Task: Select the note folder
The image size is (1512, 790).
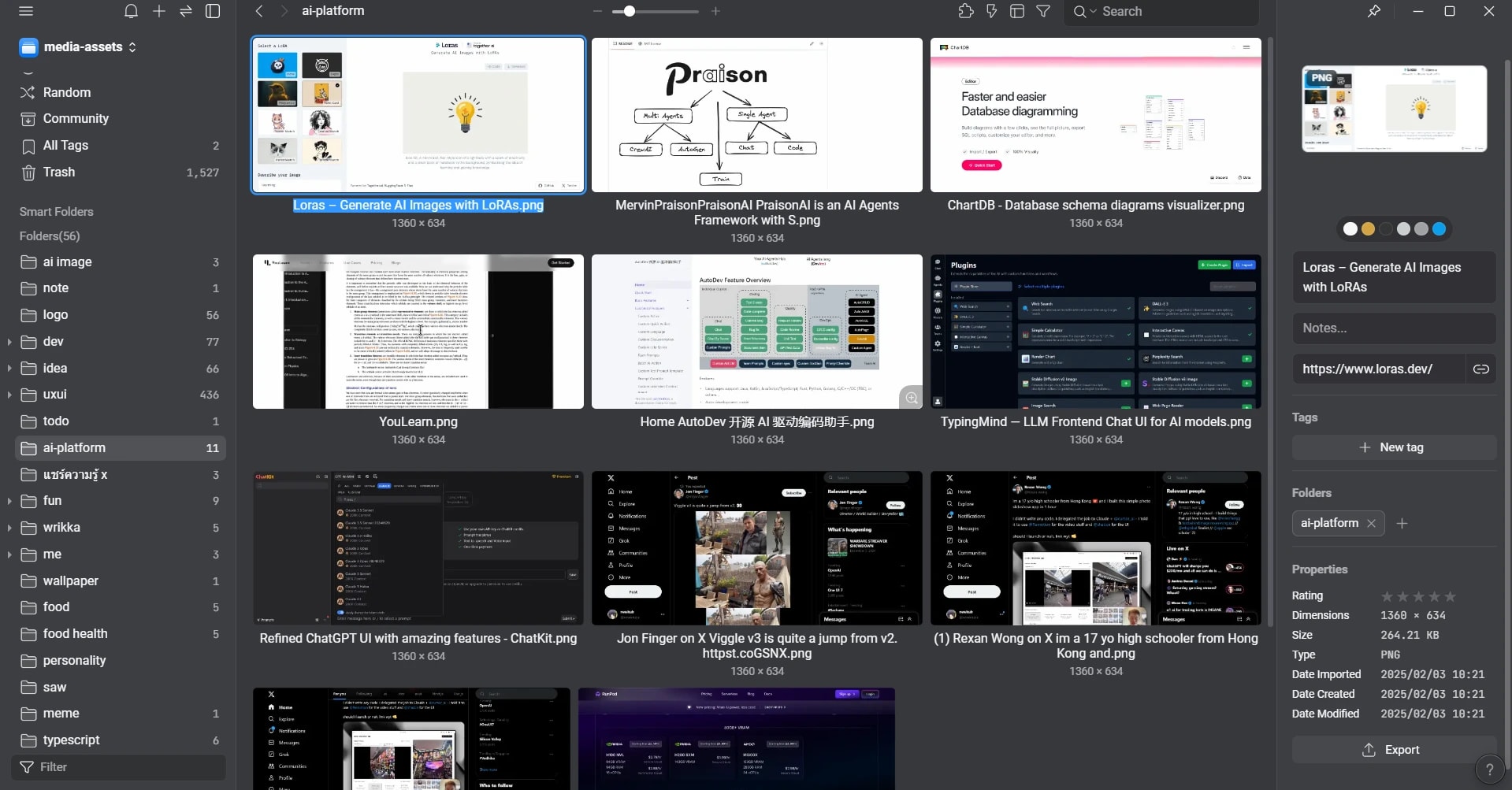Action: click(120, 288)
